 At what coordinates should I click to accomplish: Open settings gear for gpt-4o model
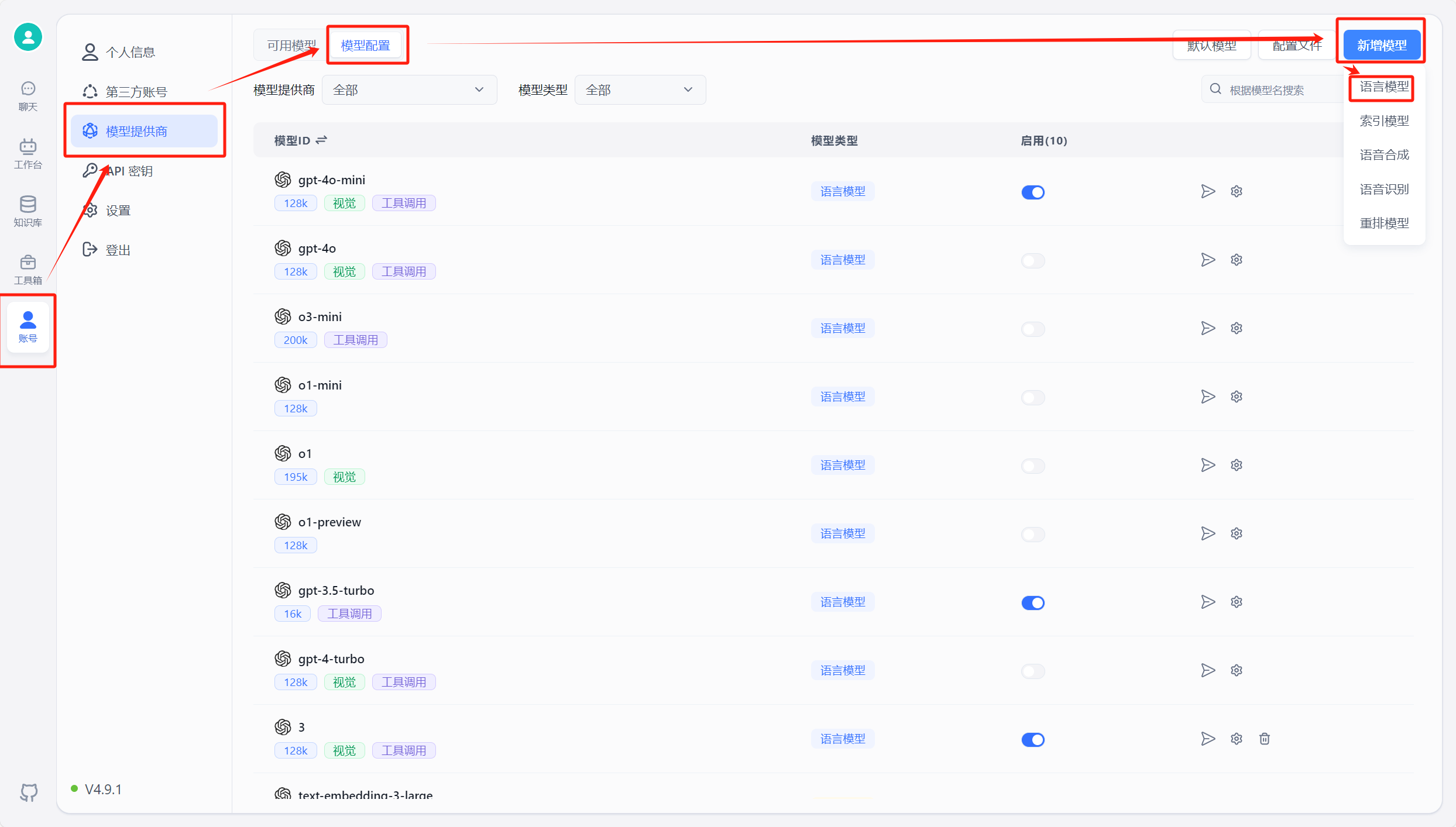tap(1236, 260)
